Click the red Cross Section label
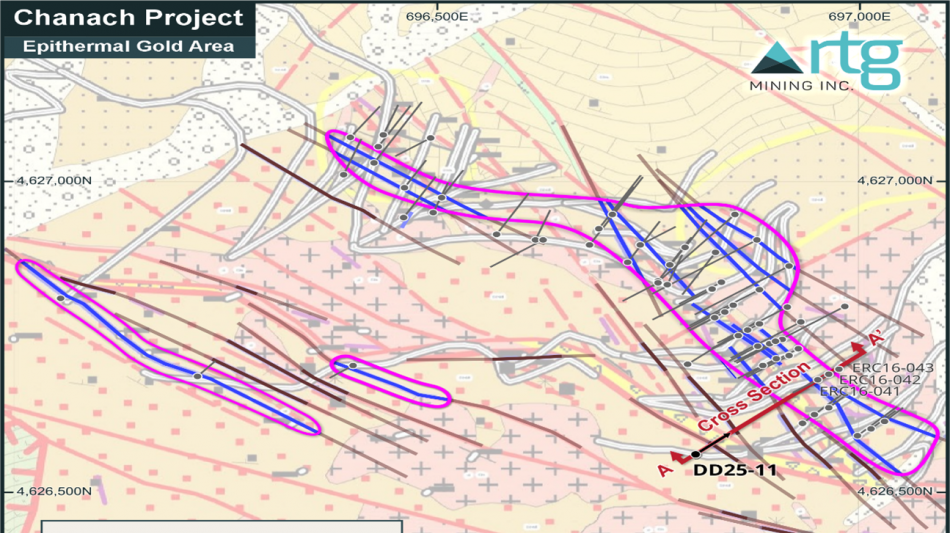Image resolution: width=950 pixels, height=533 pixels. (x=754, y=398)
